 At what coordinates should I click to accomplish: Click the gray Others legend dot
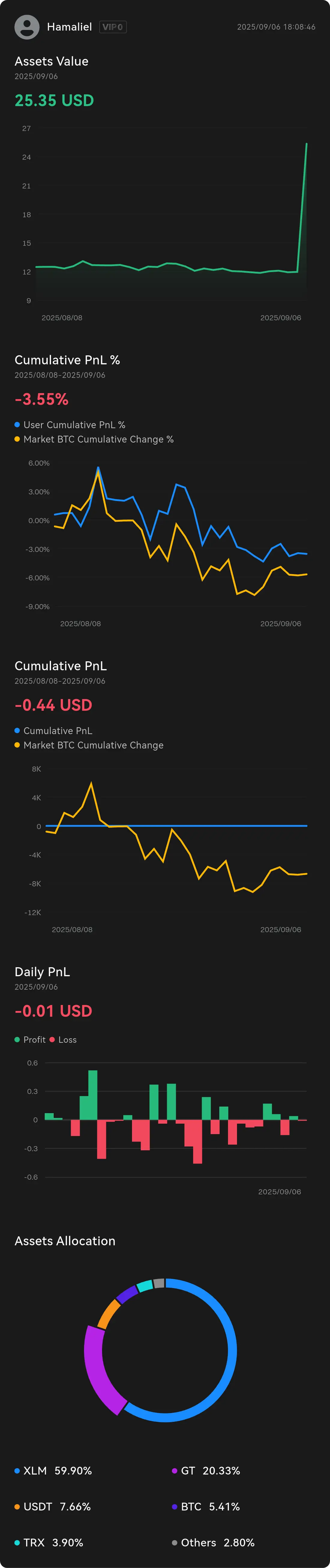(x=175, y=1543)
